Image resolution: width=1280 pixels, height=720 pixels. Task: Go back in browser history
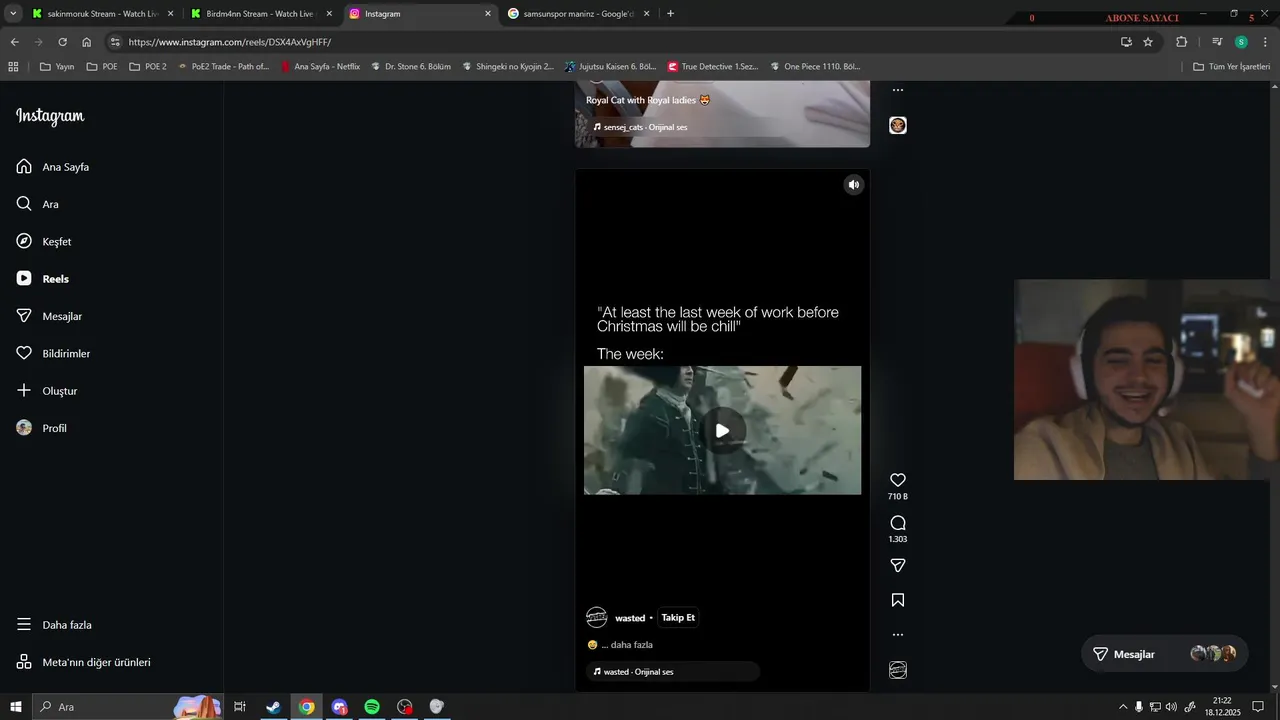tap(14, 42)
